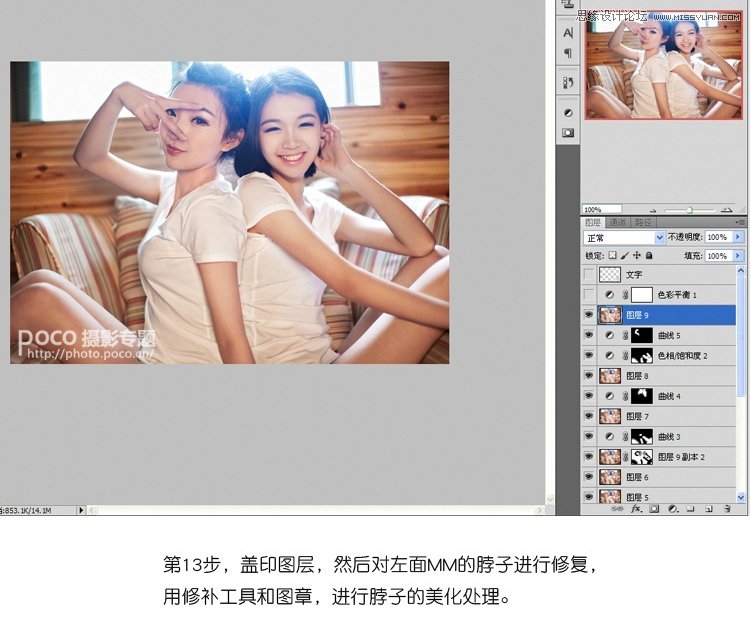
Task: Enable lock image pixels brush icon
Action: (624, 255)
